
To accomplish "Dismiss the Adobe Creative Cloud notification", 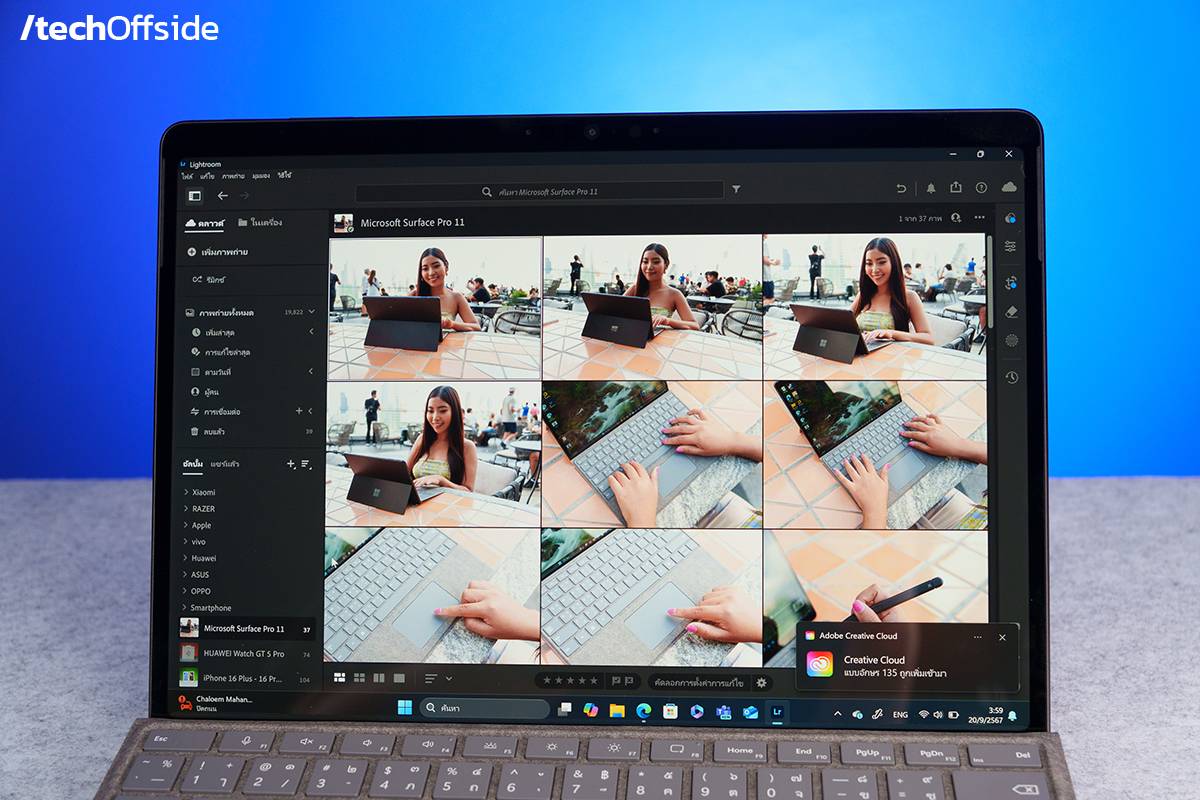I will tap(1002, 637).
